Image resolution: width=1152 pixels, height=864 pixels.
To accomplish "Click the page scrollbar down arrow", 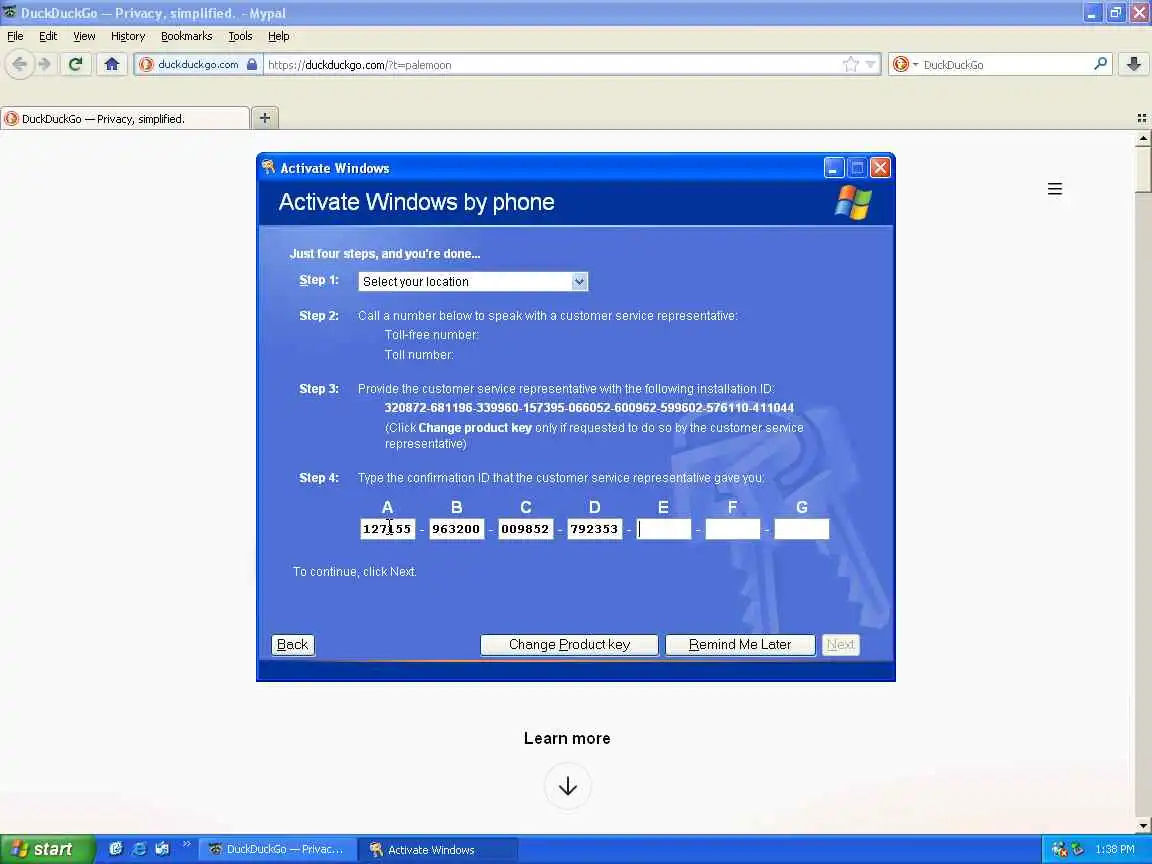I will [1143, 826].
